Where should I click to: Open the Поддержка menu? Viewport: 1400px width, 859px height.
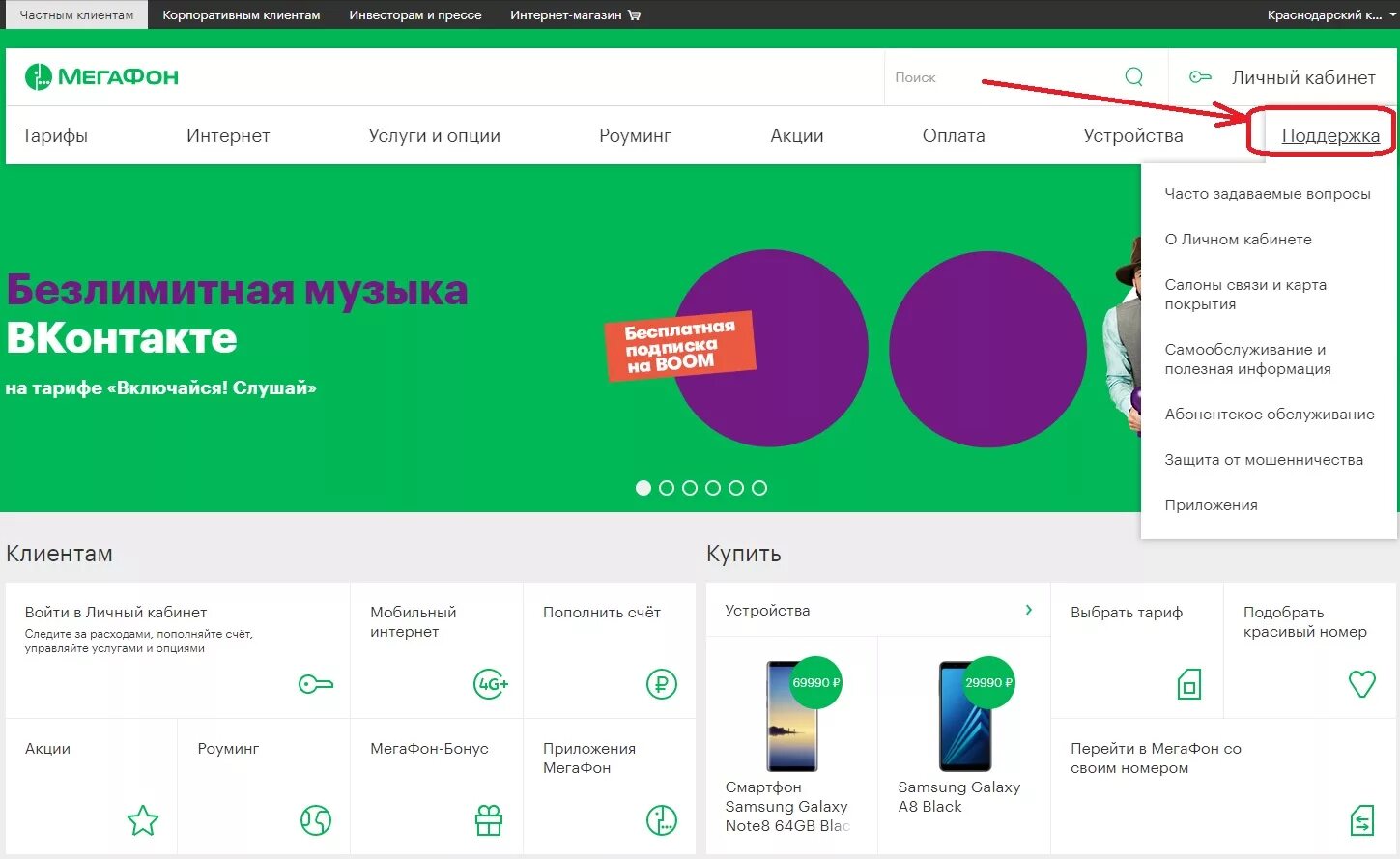tap(1330, 136)
